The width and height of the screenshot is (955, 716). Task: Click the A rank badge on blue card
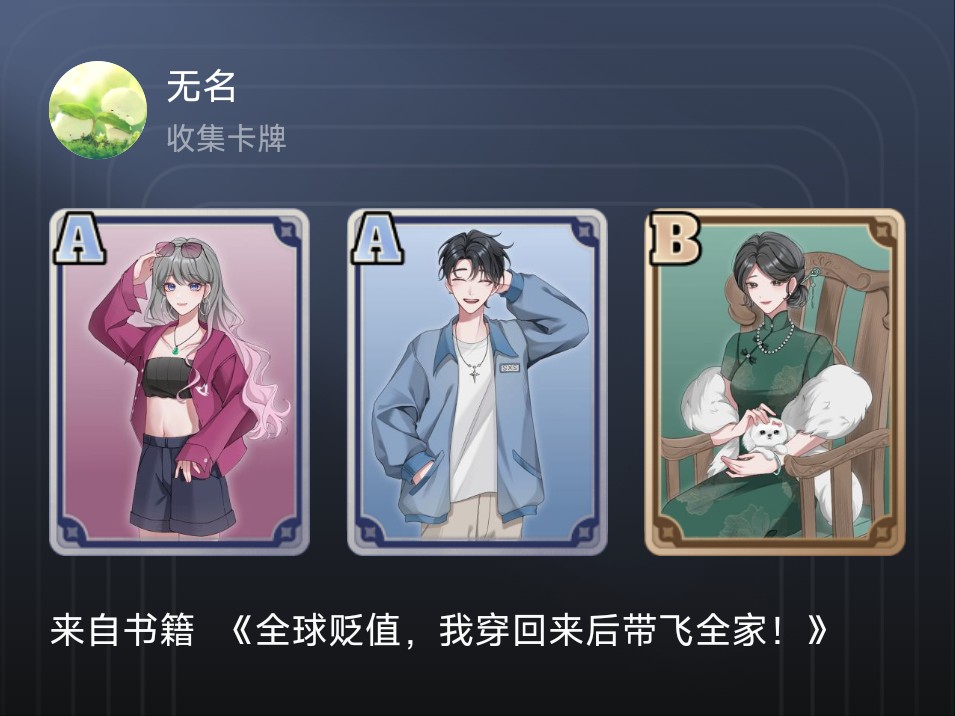point(377,238)
